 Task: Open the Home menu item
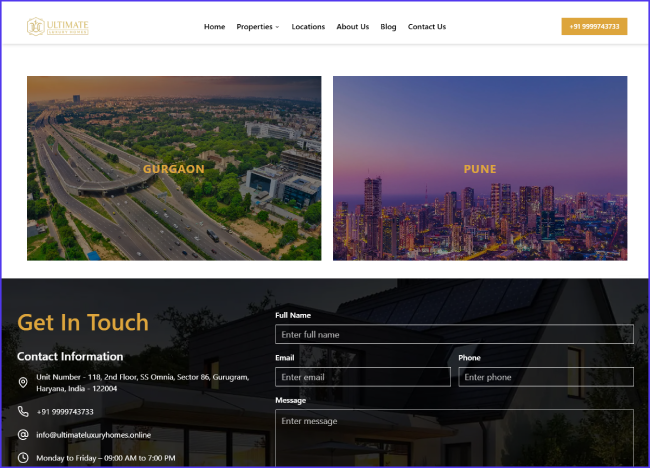coord(214,27)
